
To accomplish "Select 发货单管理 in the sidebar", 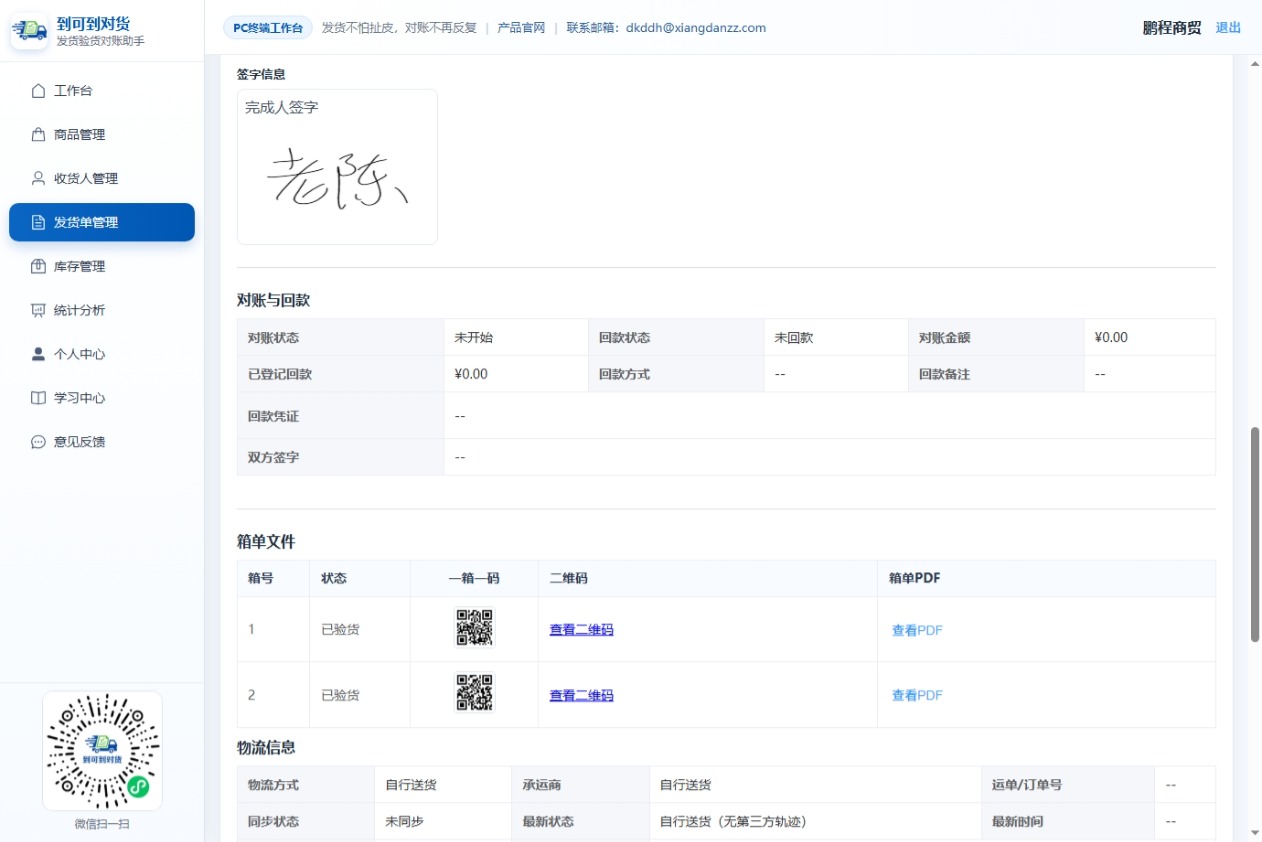I will pos(102,222).
